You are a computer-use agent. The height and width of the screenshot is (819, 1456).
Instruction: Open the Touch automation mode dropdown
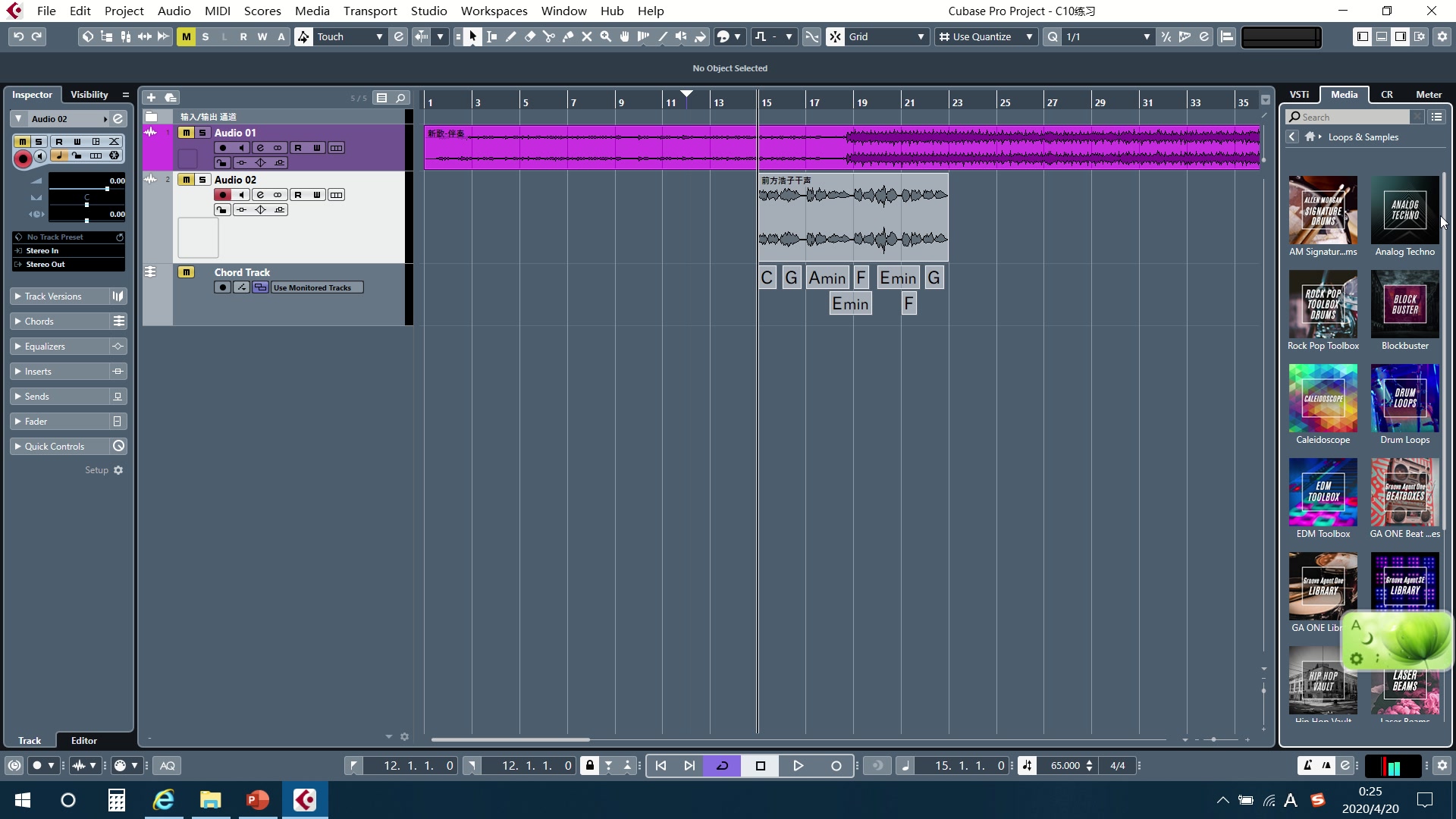[x=378, y=36]
